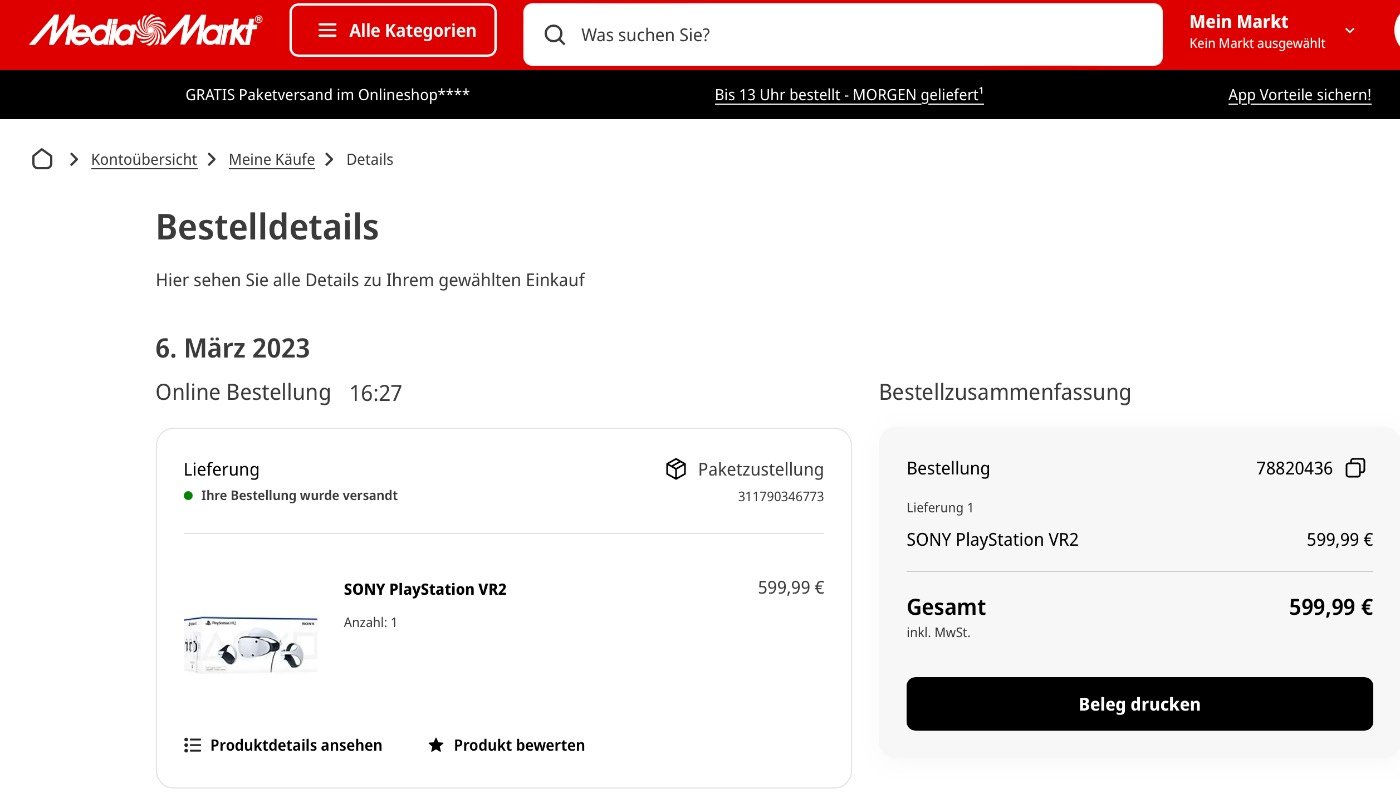Select tracking number 311790346773
This screenshot has height=801, width=1400.
pos(781,496)
